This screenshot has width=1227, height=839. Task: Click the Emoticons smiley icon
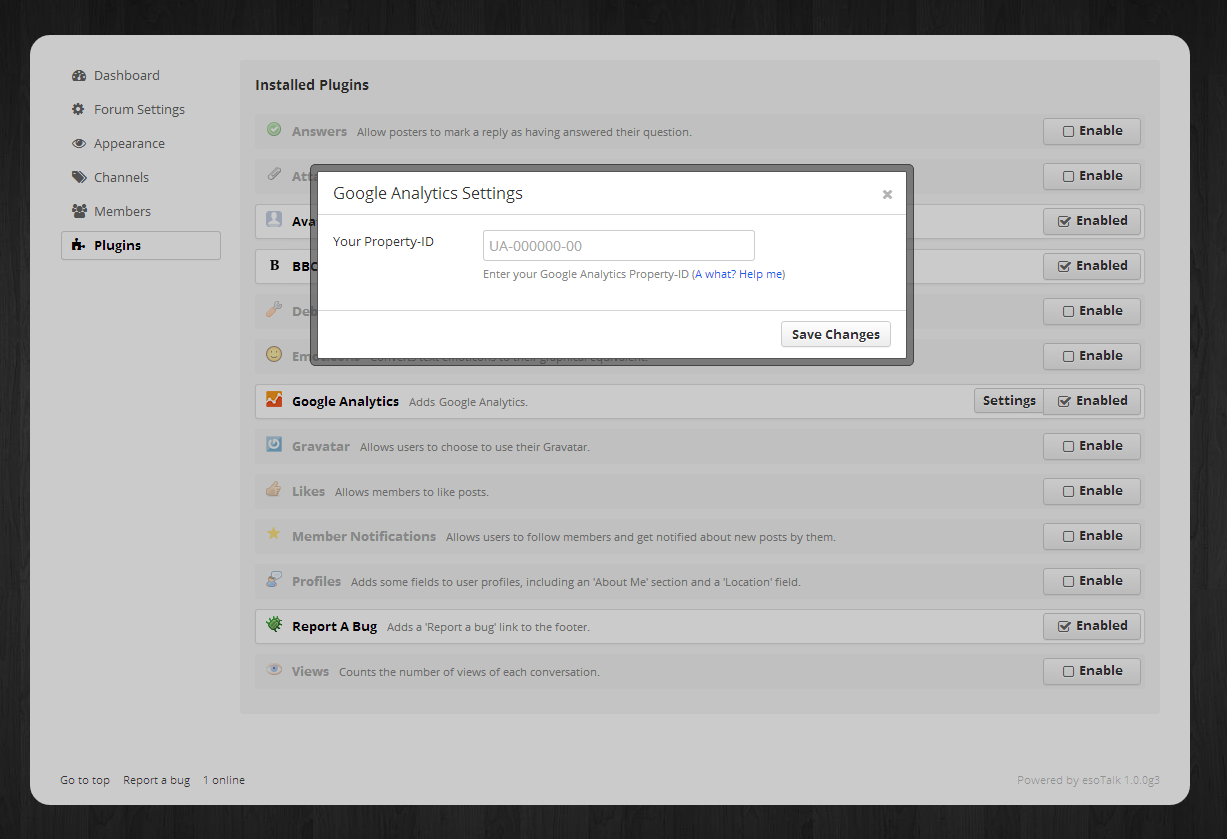click(x=274, y=354)
